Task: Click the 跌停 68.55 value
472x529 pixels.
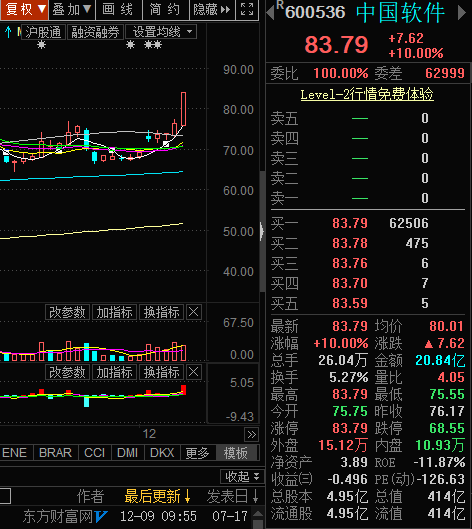Action: pyautogui.click(x=447, y=428)
